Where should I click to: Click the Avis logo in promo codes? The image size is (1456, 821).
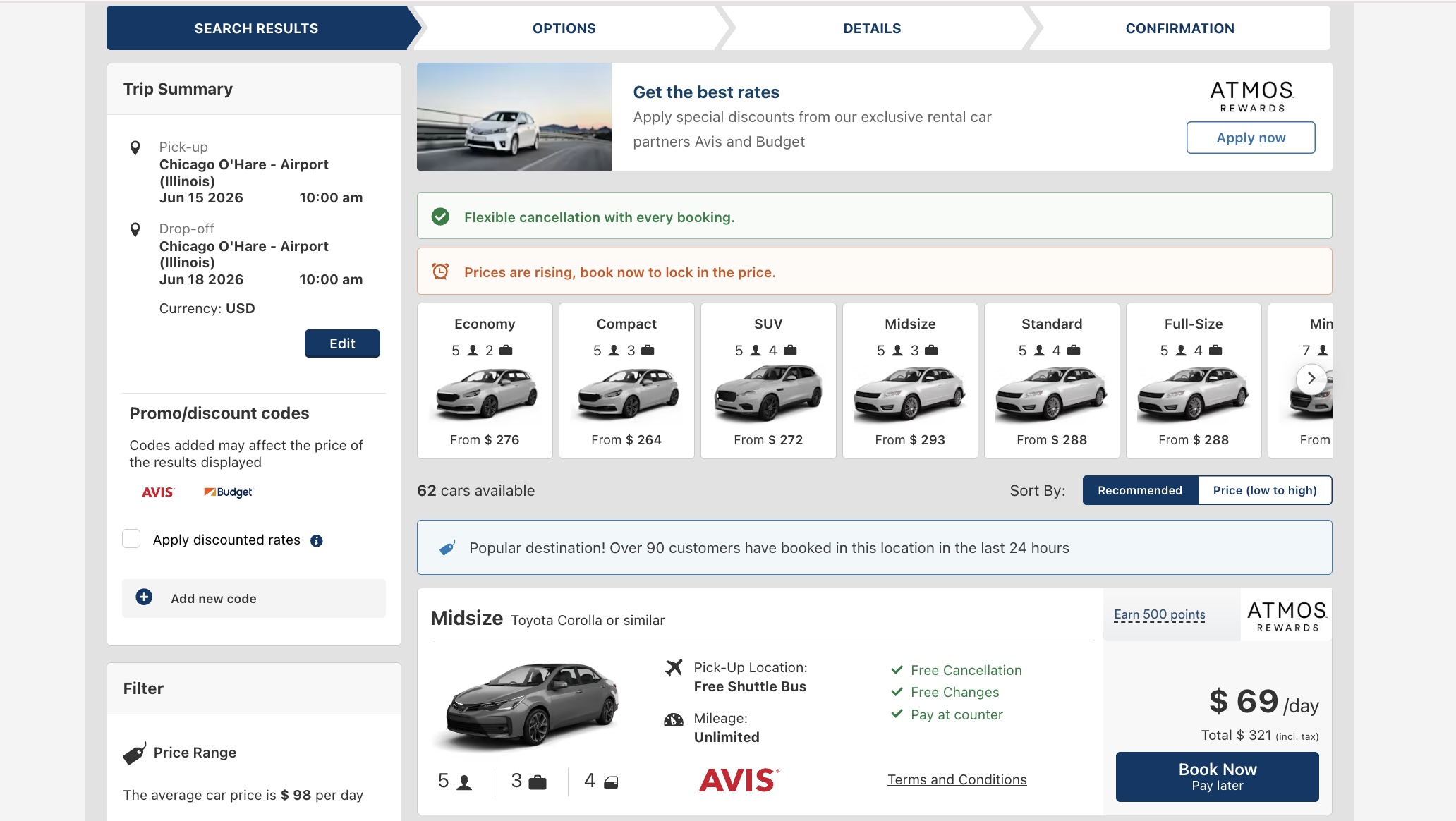(x=157, y=492)
